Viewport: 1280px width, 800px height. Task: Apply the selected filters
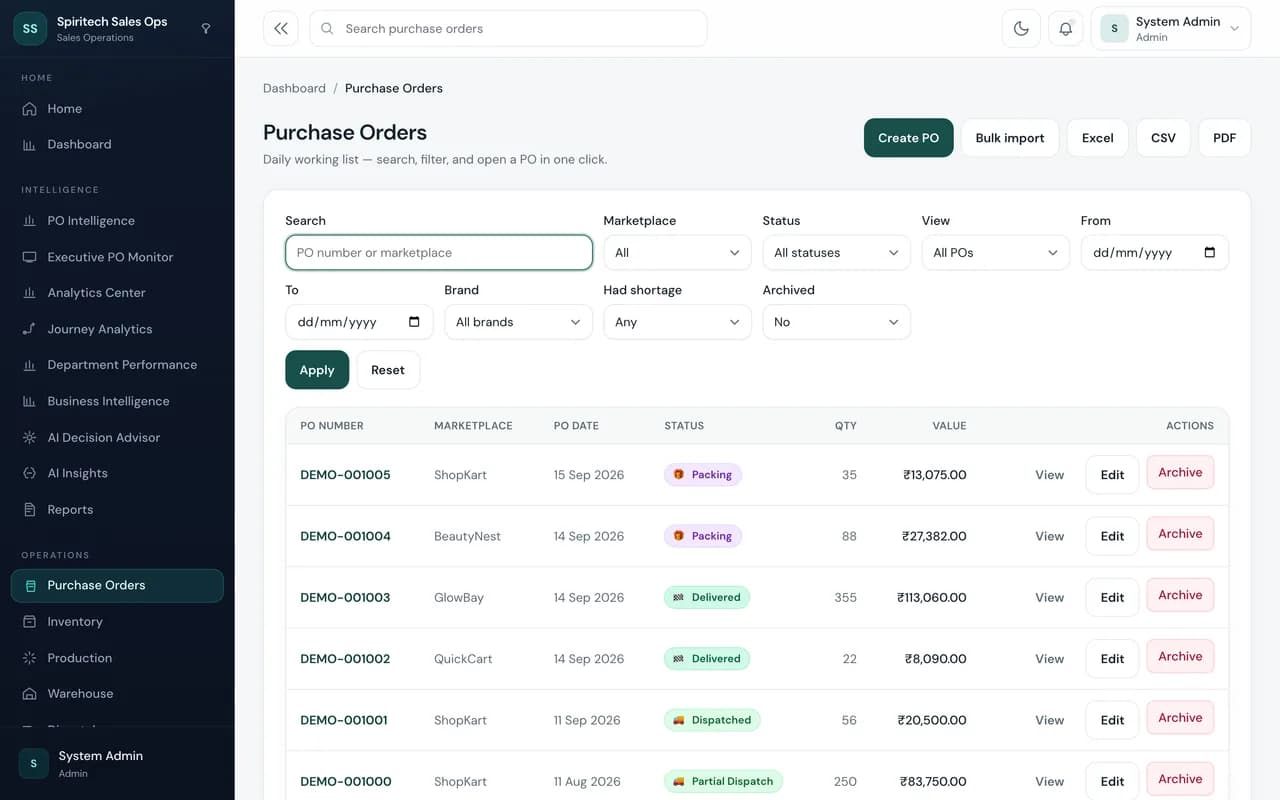317,370
